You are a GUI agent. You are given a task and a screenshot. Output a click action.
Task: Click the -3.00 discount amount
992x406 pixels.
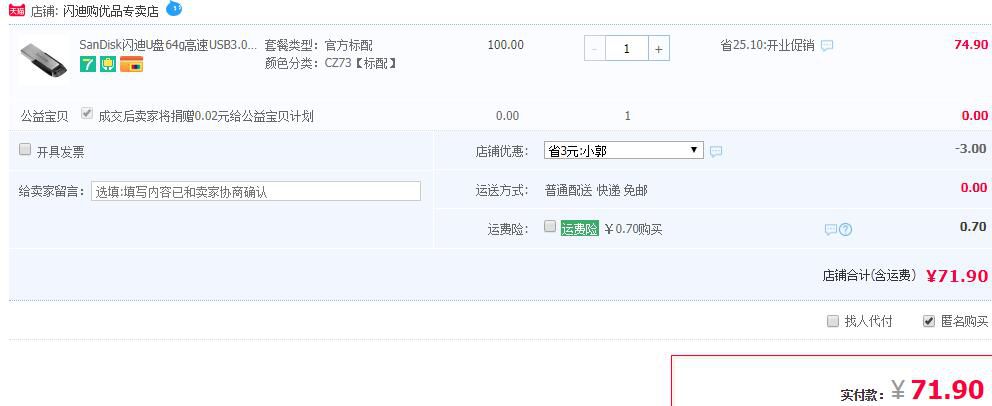[x=970, y=149]
